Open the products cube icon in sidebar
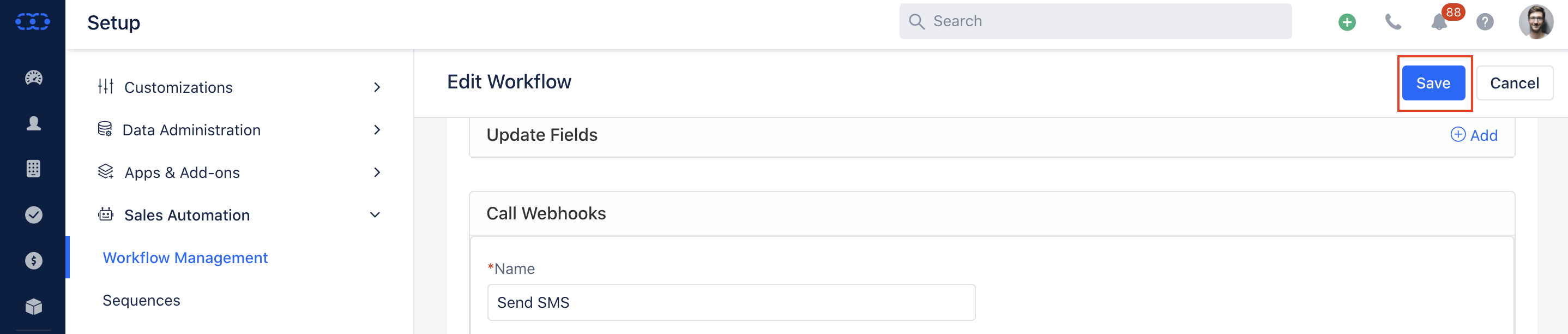The width and height of the screenshot is (1568, 334). (33, 306)
